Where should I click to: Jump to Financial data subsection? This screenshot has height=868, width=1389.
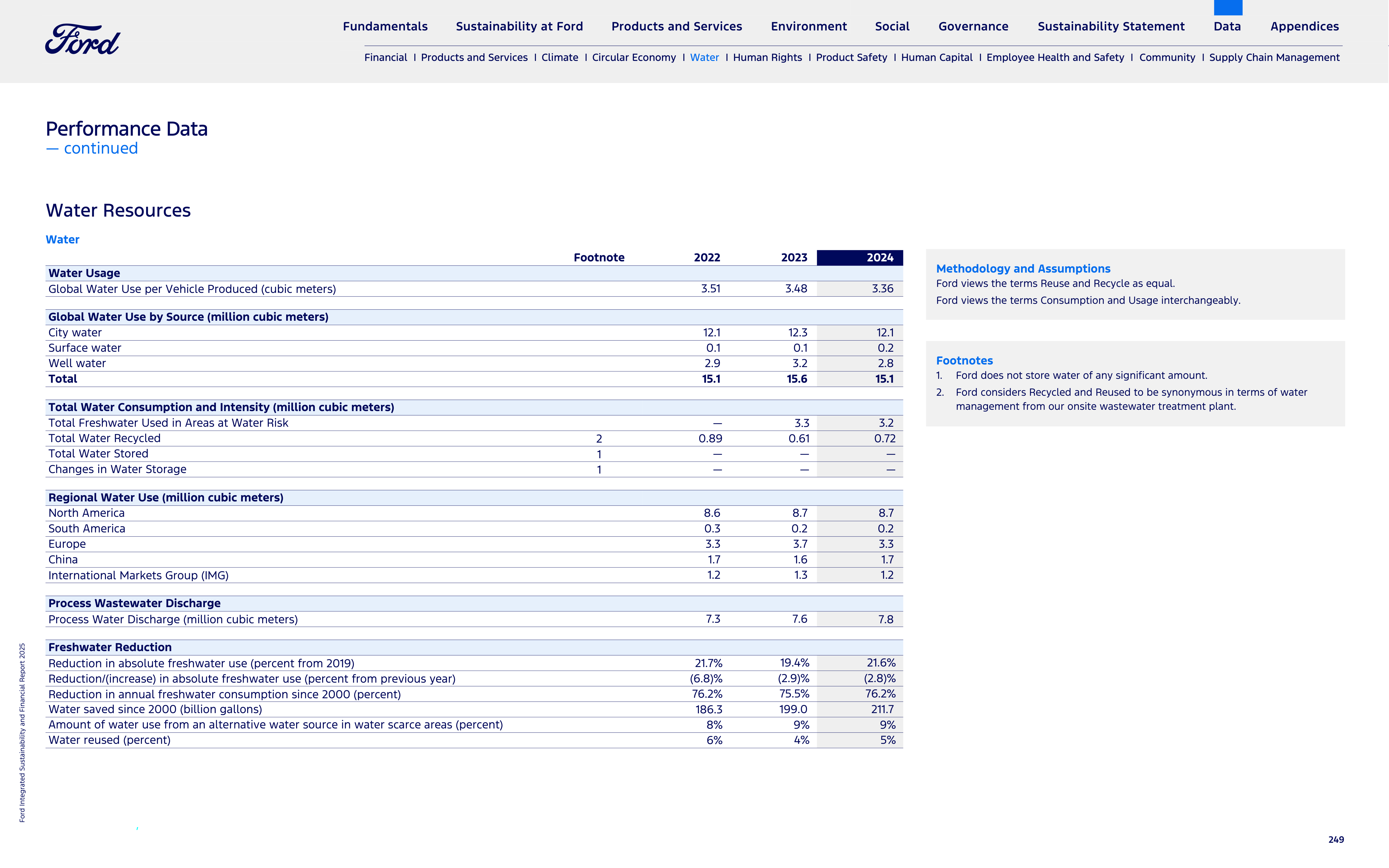pyautogui.click(x=385, y=58)
